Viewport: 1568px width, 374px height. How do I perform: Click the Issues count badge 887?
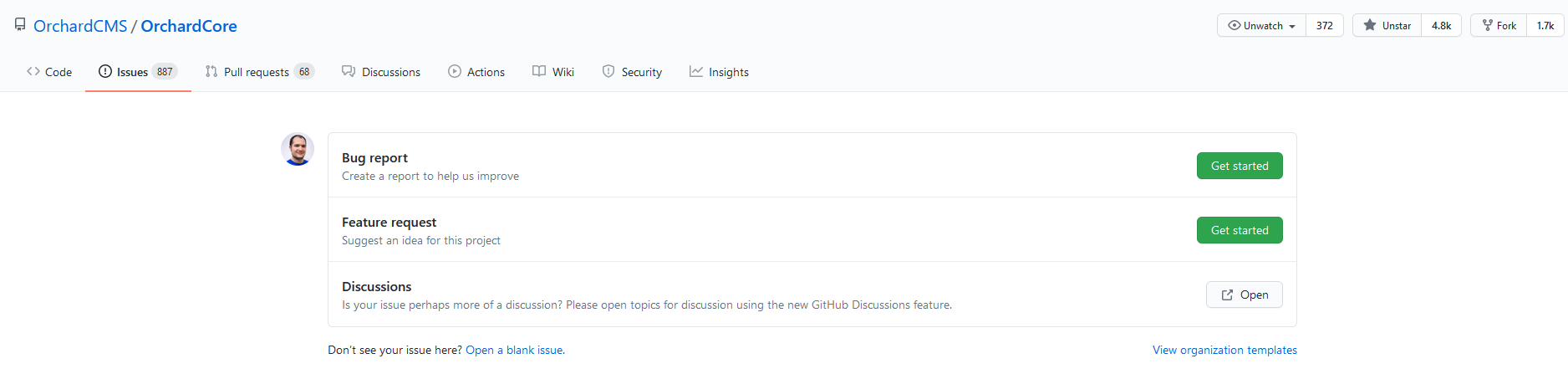pos(165,72)
